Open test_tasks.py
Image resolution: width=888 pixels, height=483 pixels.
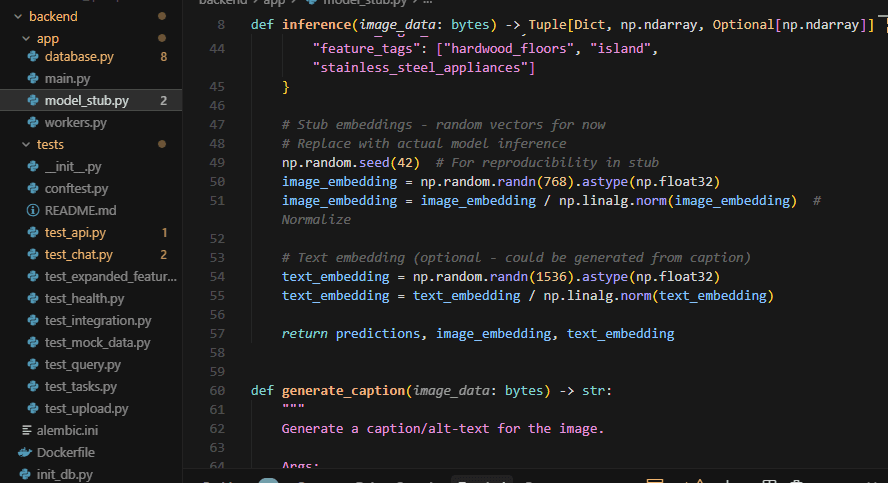80,387
